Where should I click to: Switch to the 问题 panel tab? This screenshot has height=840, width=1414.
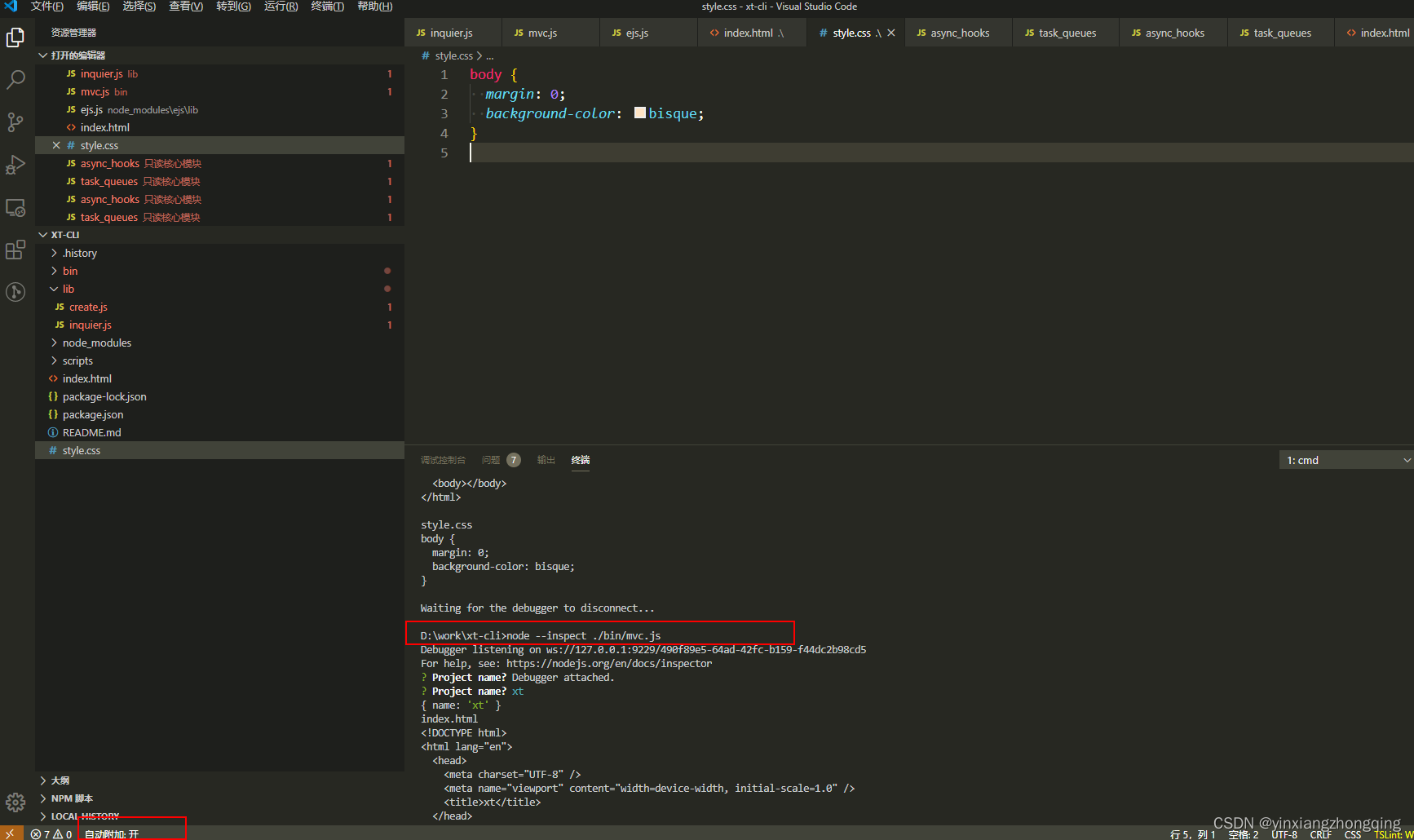pos(490,459)
